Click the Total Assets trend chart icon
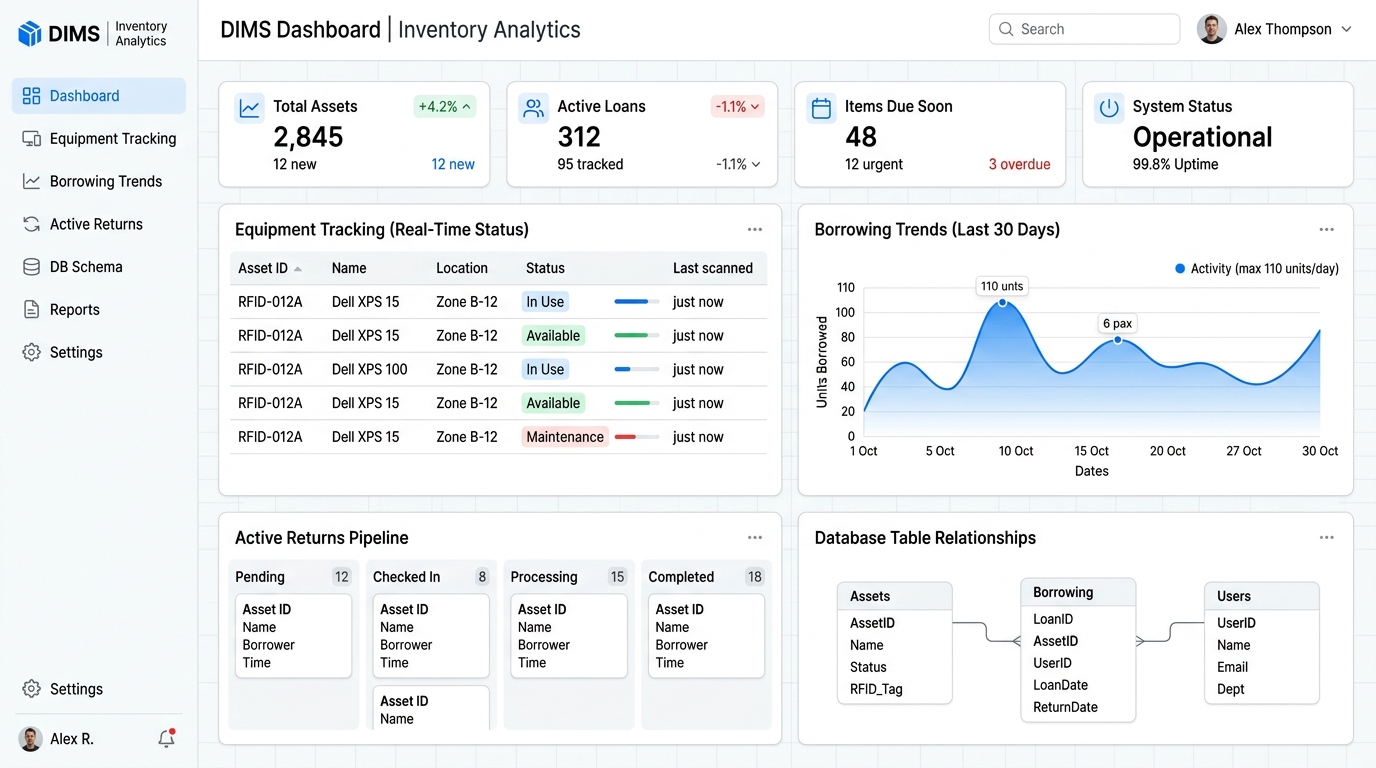Viewport: 1376px width, 768px height. [249, 108]
